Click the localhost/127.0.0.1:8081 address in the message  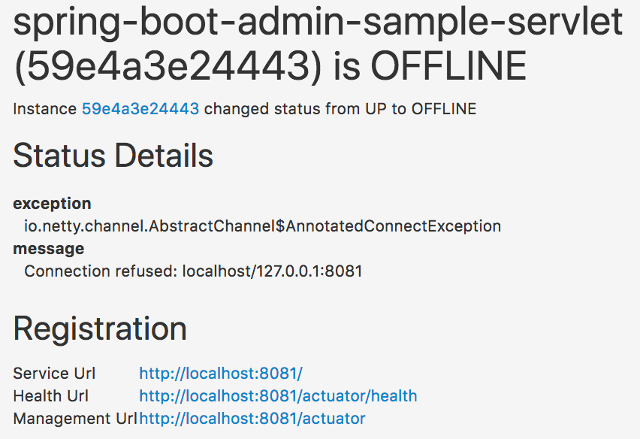tap(271, 271)
